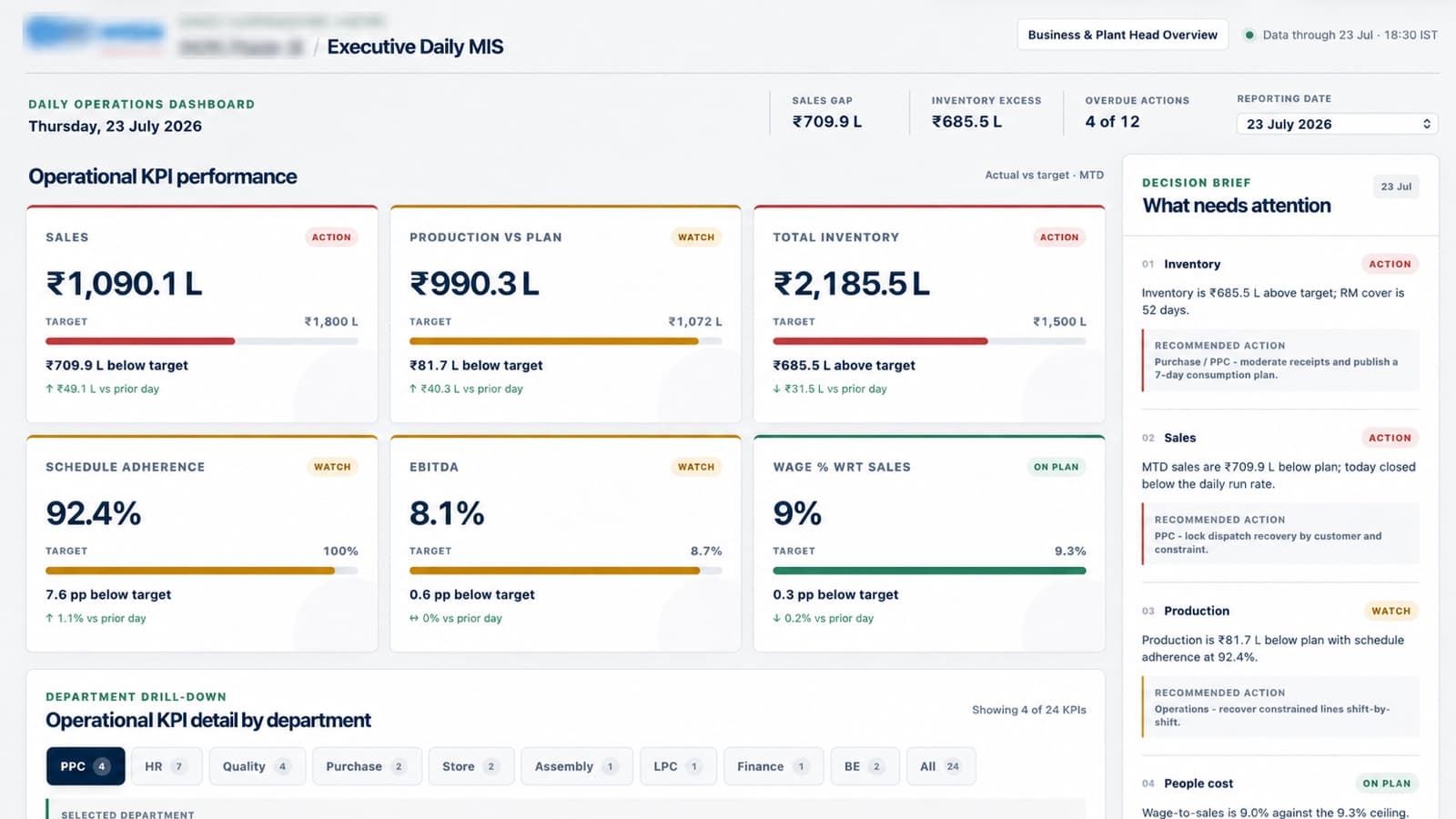Click the down arrow beside 0.2% vs prior day
This screenshot has height=819, width=1456.
click(x=776, y=618)
